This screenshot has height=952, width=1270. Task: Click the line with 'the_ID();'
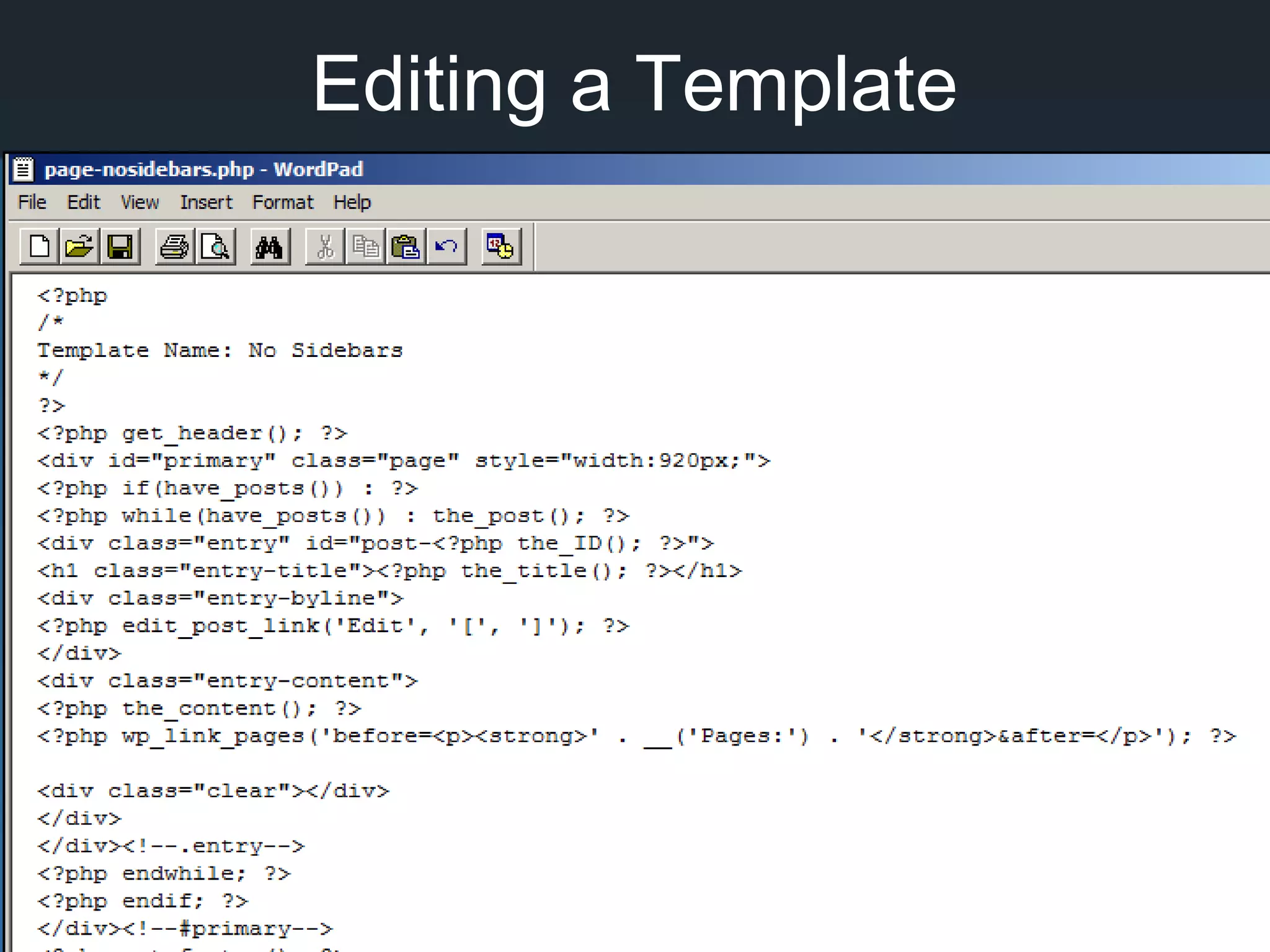[376, 544]
